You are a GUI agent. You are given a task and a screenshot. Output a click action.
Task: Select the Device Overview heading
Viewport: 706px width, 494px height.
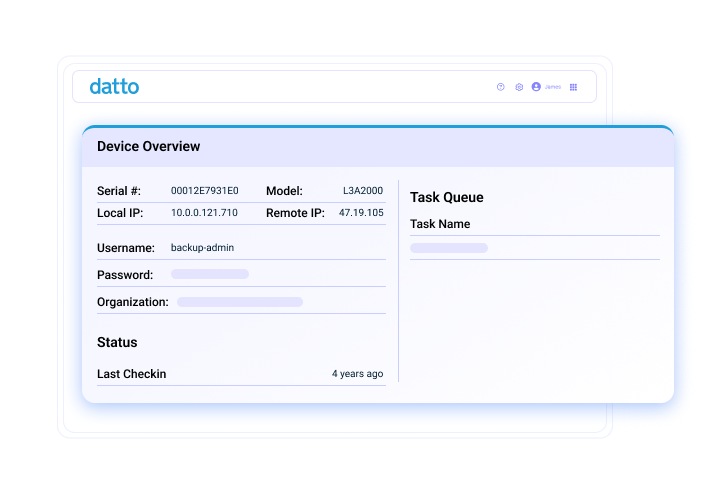pyautogui.click(x=149, y=146)
